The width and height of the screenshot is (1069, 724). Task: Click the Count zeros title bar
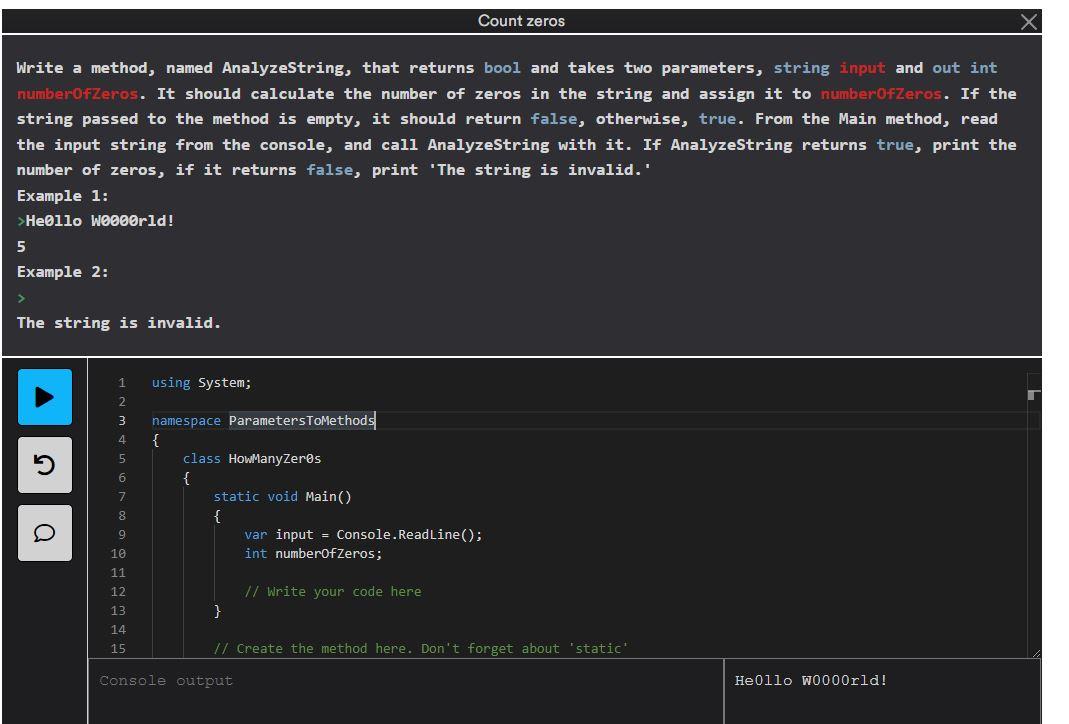pyautogui.click(x=522, y=20)
